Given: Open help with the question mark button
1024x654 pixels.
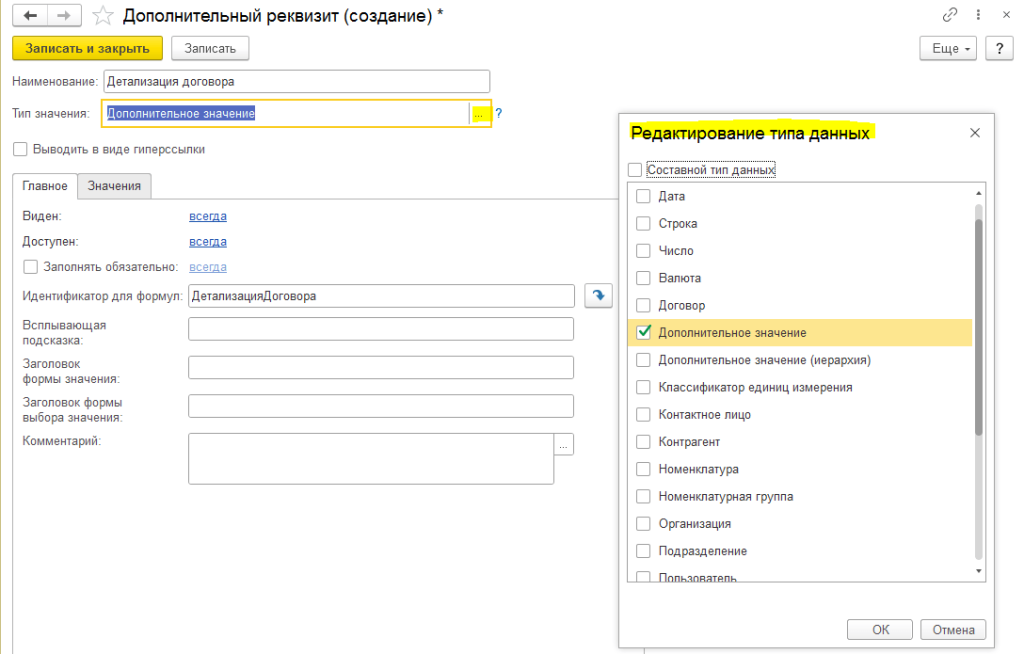Looking at the screenshot, I should coord(999,48).
